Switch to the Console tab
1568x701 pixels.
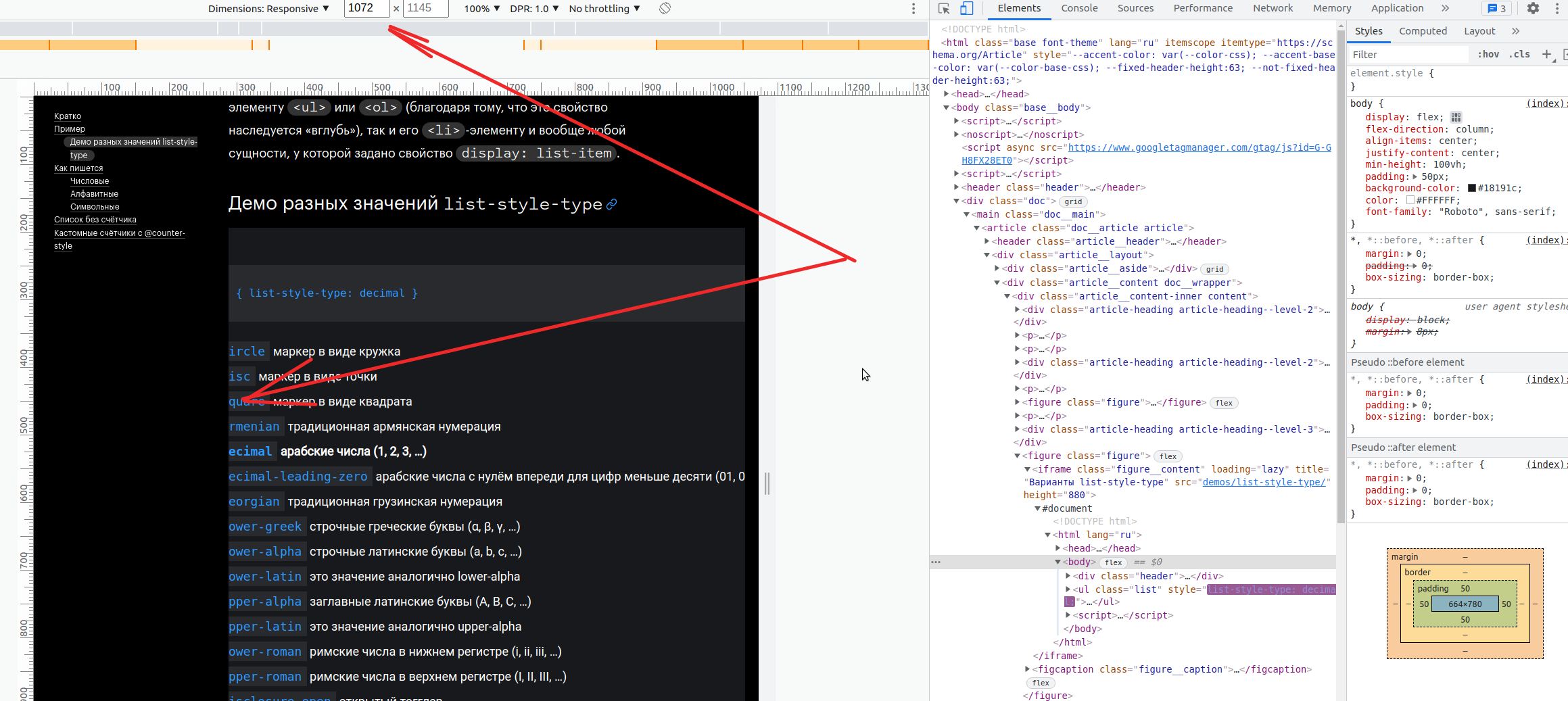click(1079, 9)
